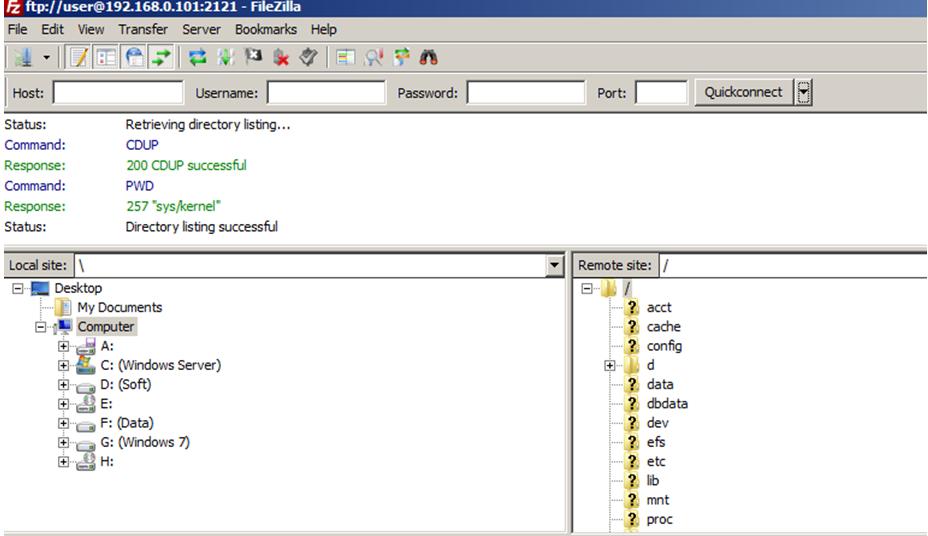Image resolution: width=928 pixels, height=536 pixels.
Task: Select the remote dbdata folder
Action: pos(667,403)
